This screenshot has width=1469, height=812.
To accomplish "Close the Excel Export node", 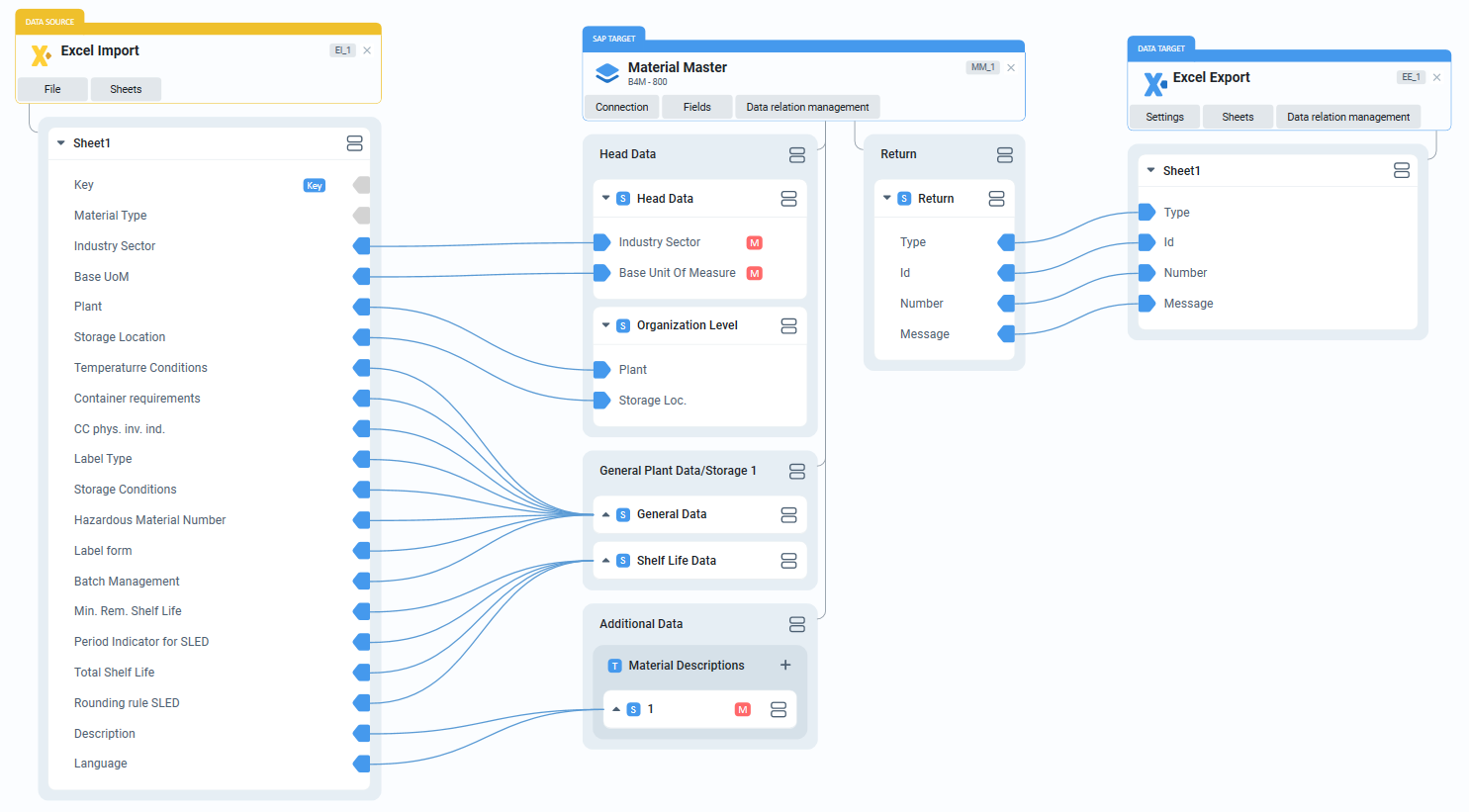I will (1436, 77).
